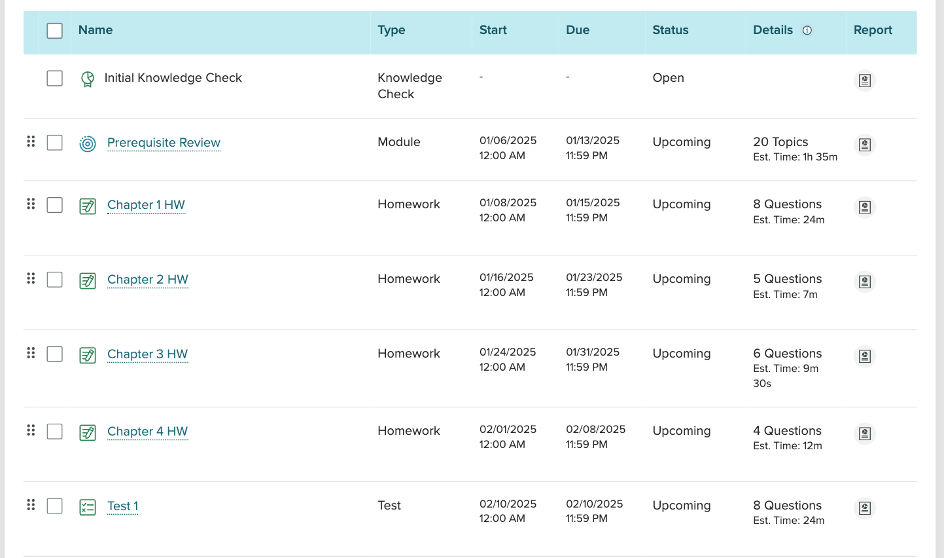Image resolution: width=944 pixels, height=558 pixels.
Task: Click the drag handle beside Chapter 2 HW
Action: tap(31, 278)
